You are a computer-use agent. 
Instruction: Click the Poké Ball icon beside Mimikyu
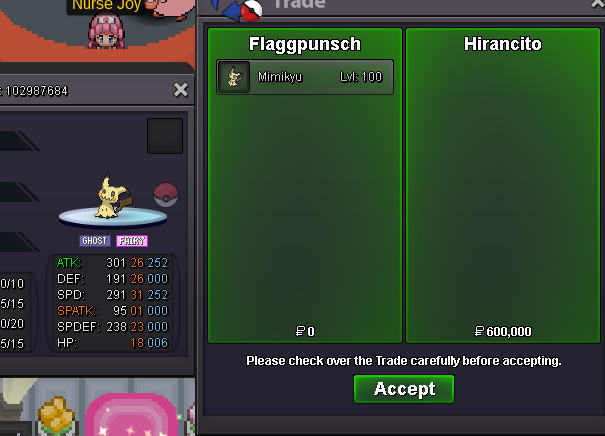[166, 195]
